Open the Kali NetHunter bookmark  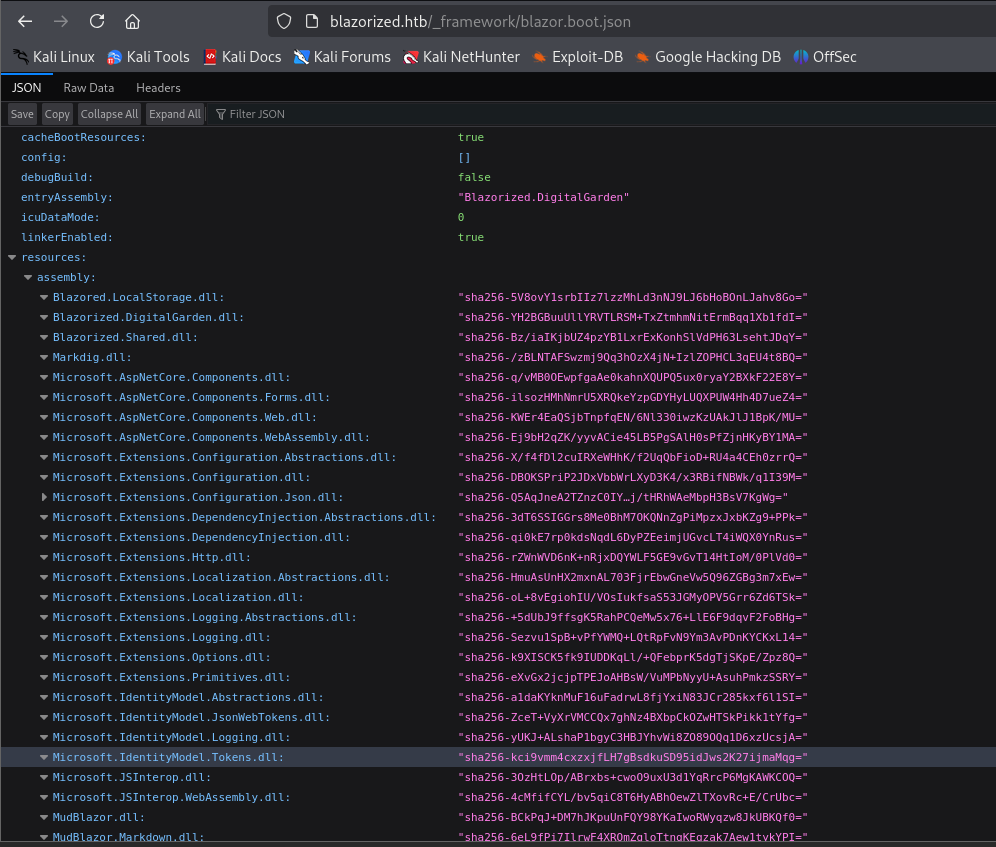pyautogui.click(x=461, y=57)
